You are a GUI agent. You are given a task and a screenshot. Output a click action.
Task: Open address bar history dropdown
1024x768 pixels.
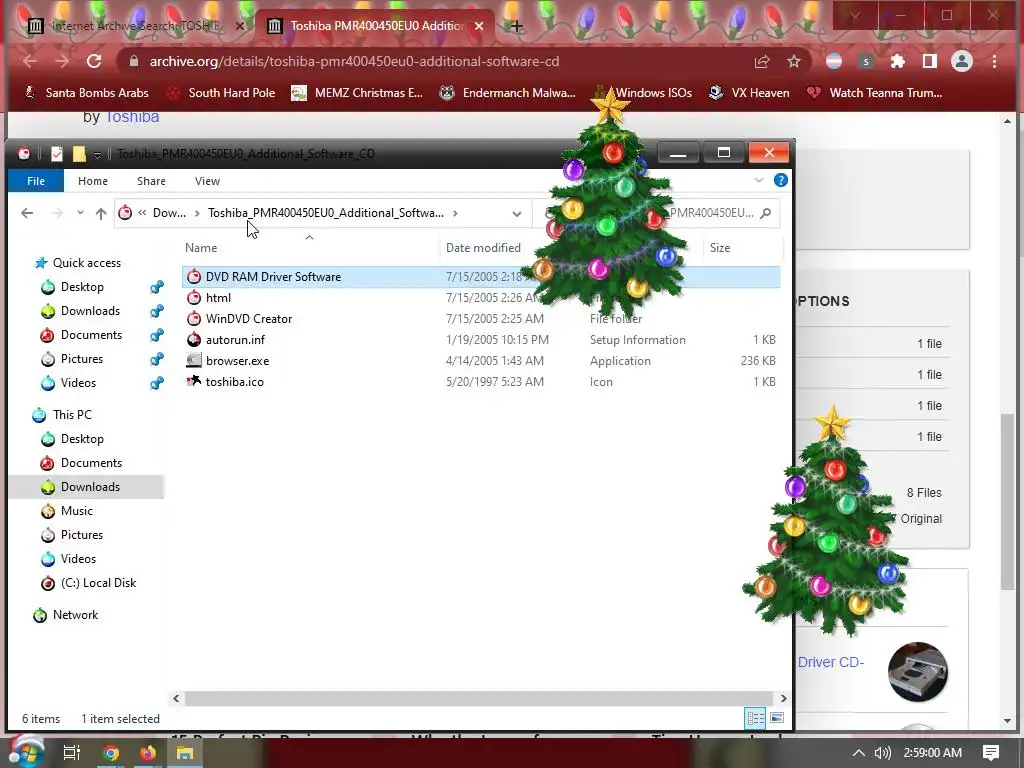(517, 214)
